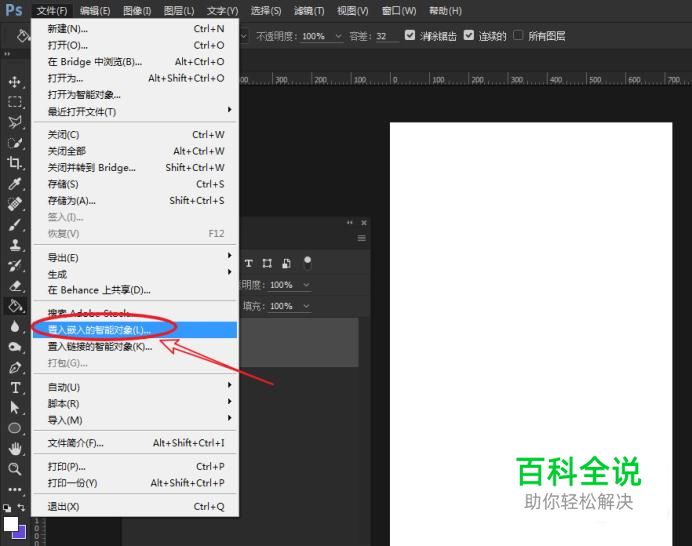
Task: Click the shape layer filter icon
Action: pos(267,264)
